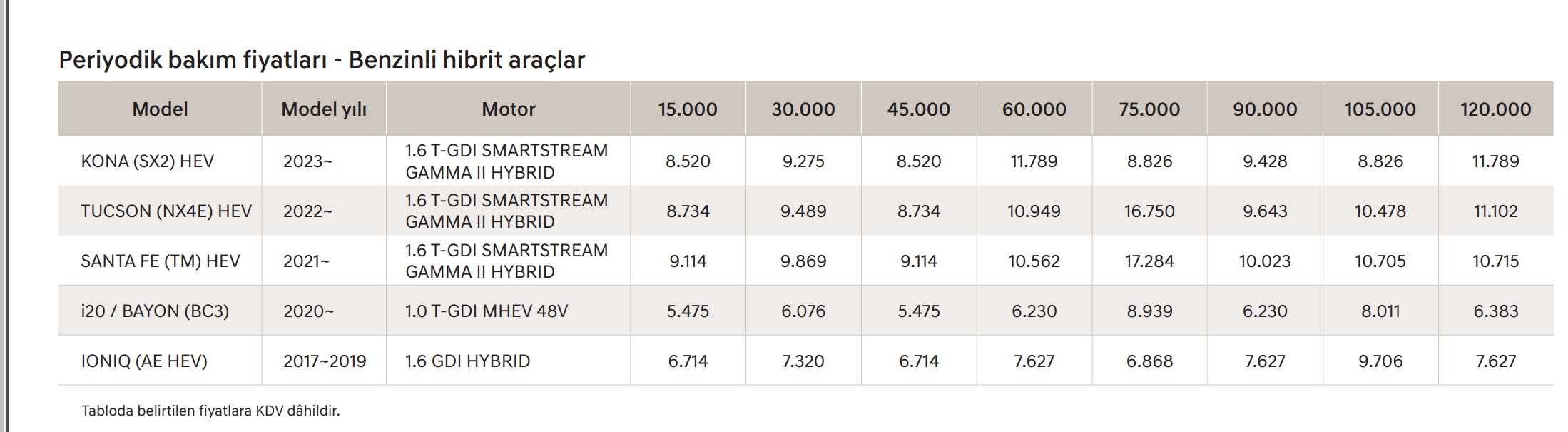The height and width of the screenshot is (432, 1568).
Task: Select the 120.000 km column header
Action: click(x=1495, y=109)
